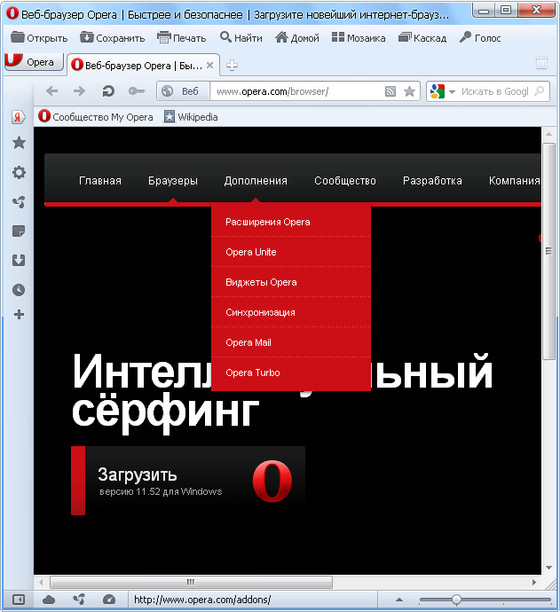Open the Дополнения site menu
This screenshot has height=612, width=560.
(256, 181)
